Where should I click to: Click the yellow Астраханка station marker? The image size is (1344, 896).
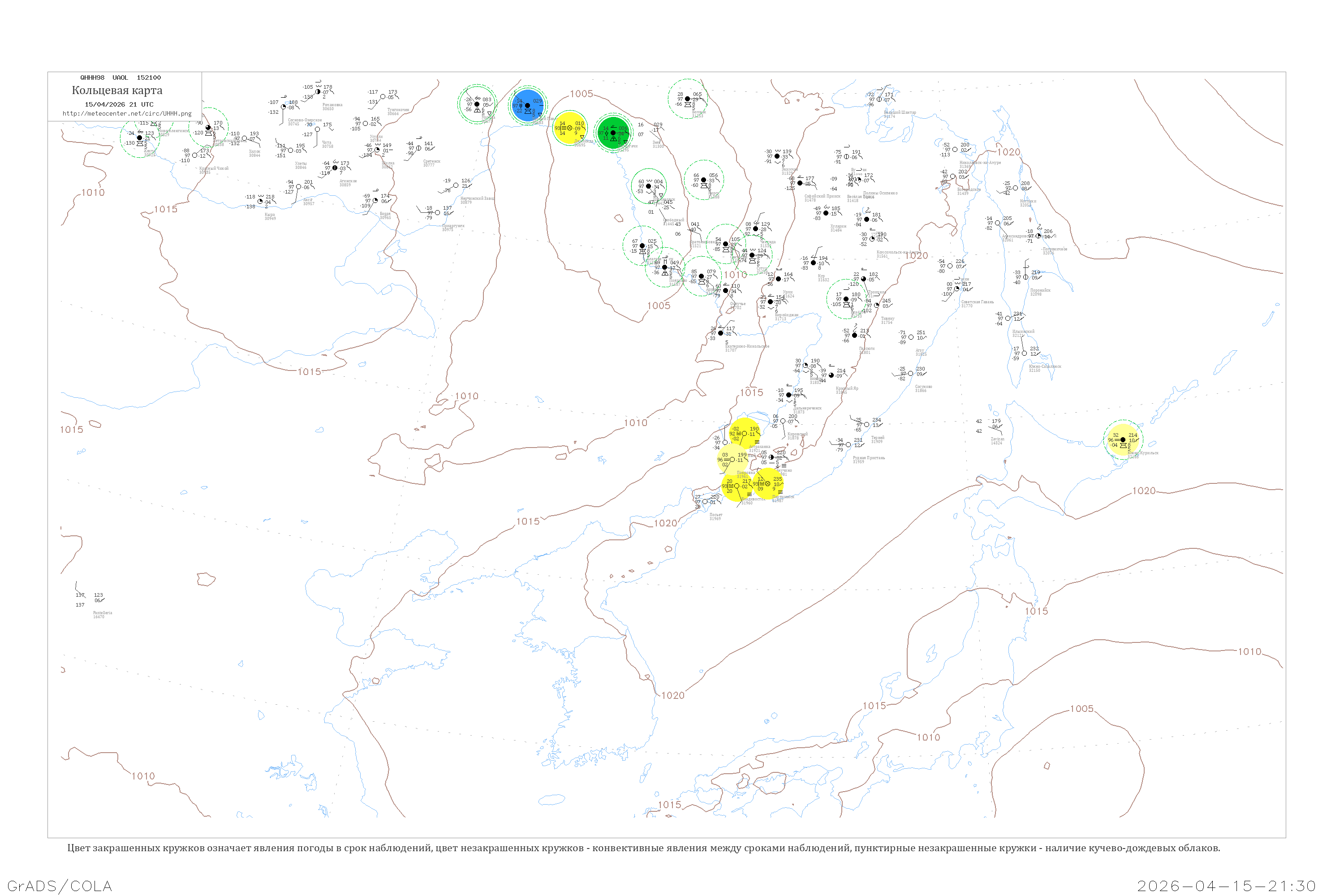[744, 434]
